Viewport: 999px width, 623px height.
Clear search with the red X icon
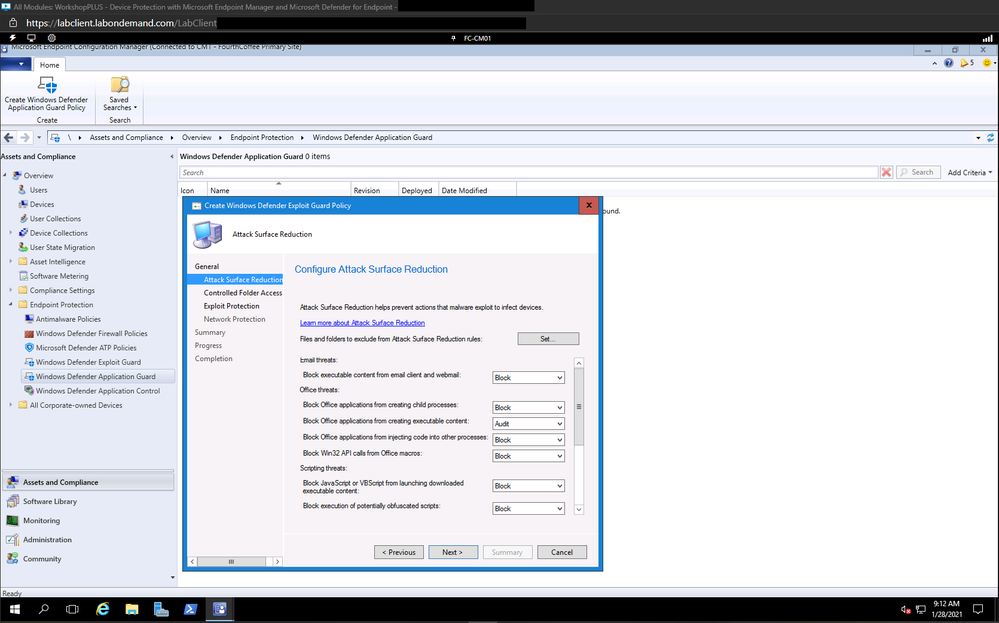tap(886, 173)
